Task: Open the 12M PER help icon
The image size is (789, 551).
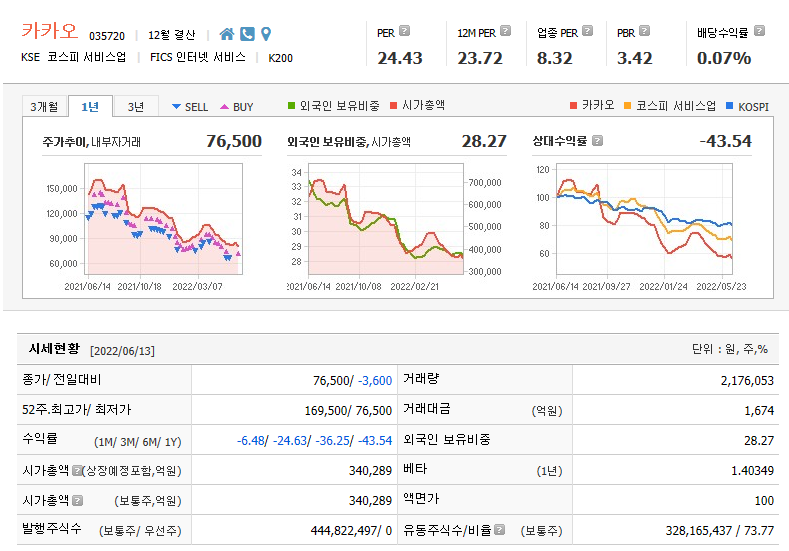Action: 505,31
